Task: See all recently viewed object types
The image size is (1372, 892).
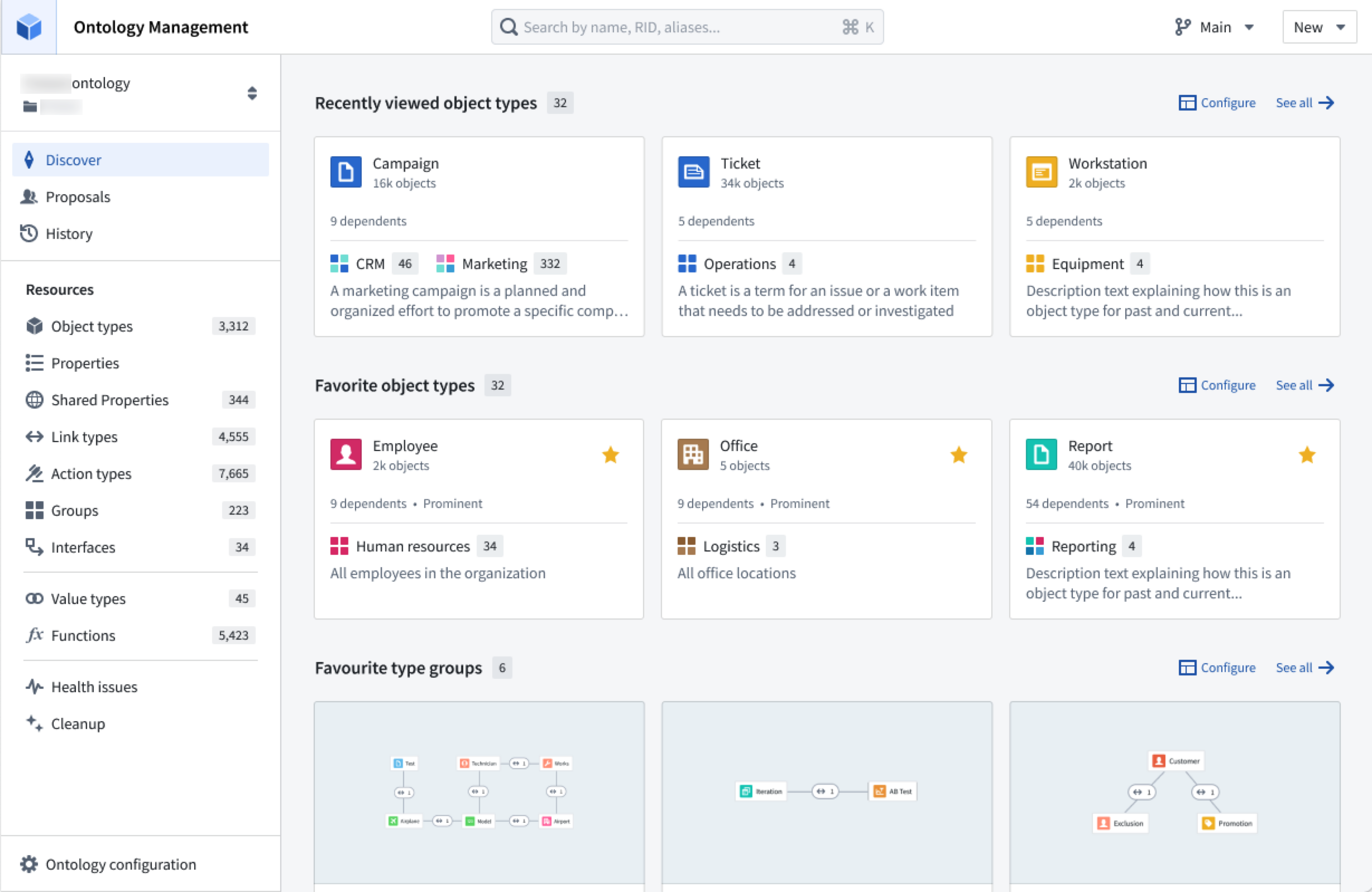Action: coord(1305,103)
